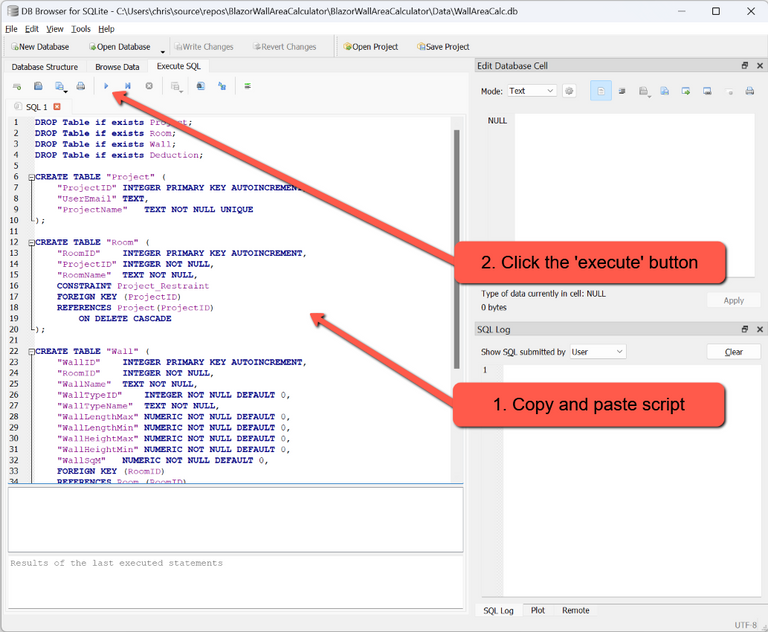Click line "ON DELETE CASCADE" in editor
The image size is (768, 632).
[125, 318]
